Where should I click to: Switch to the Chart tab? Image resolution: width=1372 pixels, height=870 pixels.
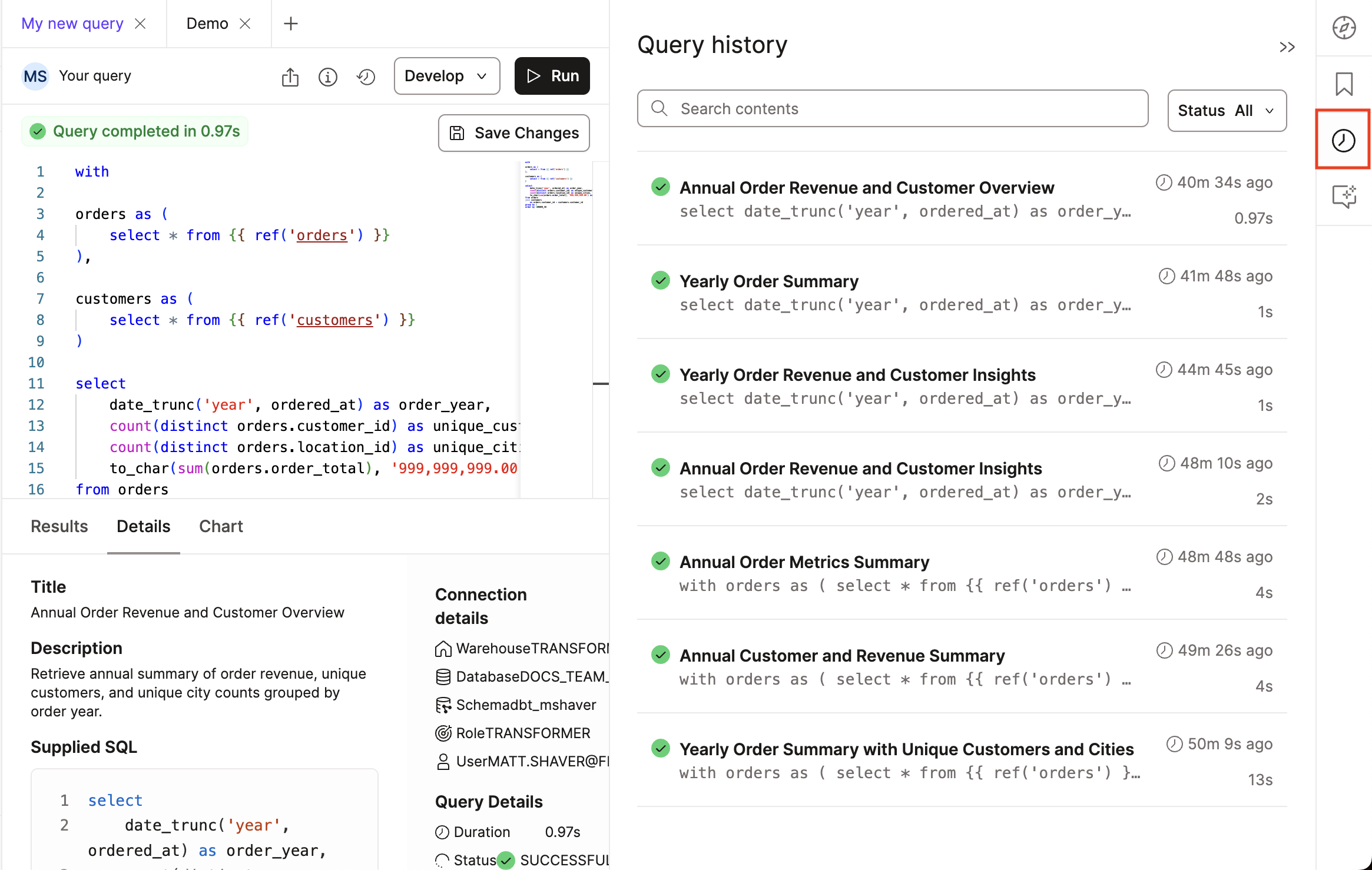[221, 526]
